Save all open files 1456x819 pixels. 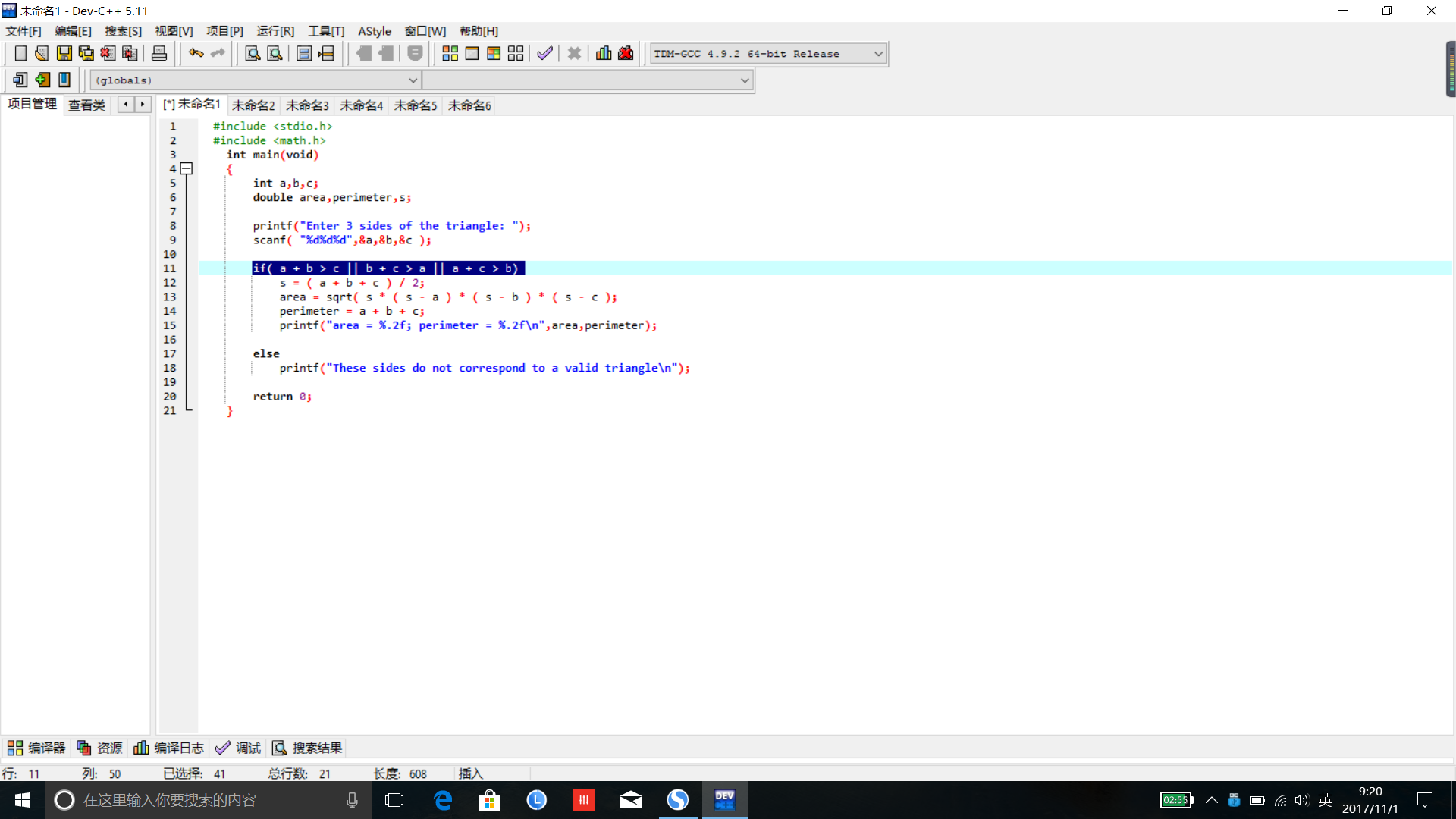(x=86, y=54)
